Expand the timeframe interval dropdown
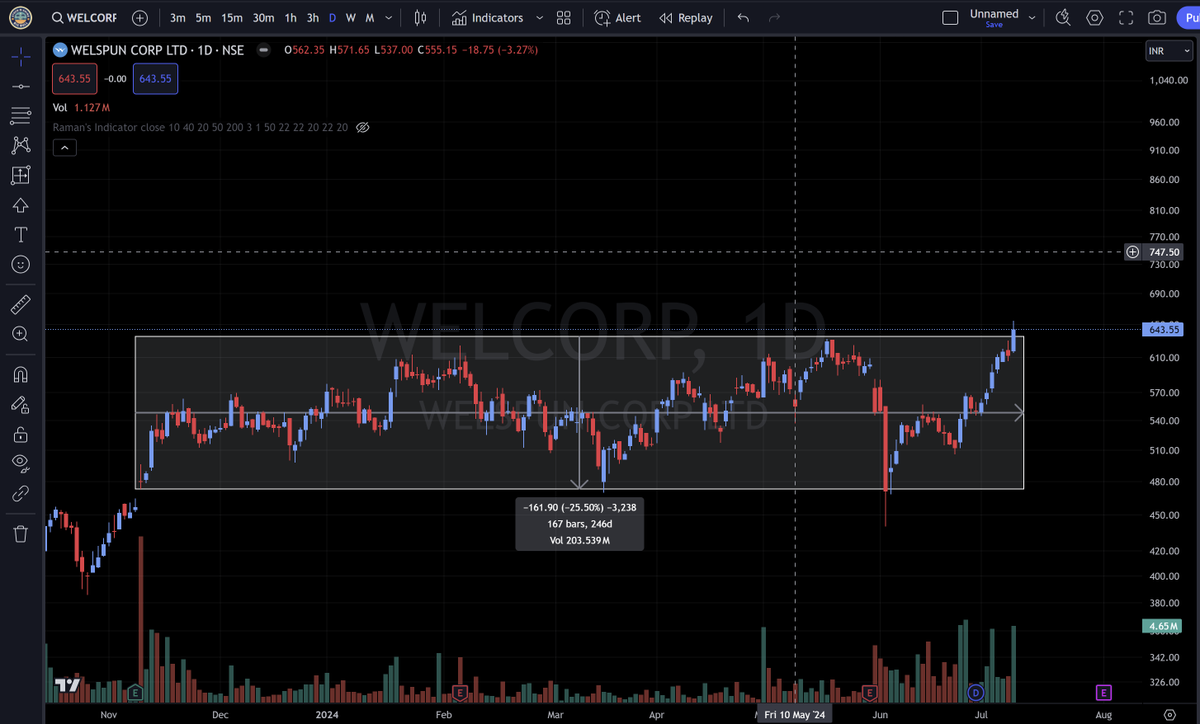The image size is (1200, 724). click(x=391, y=18)
